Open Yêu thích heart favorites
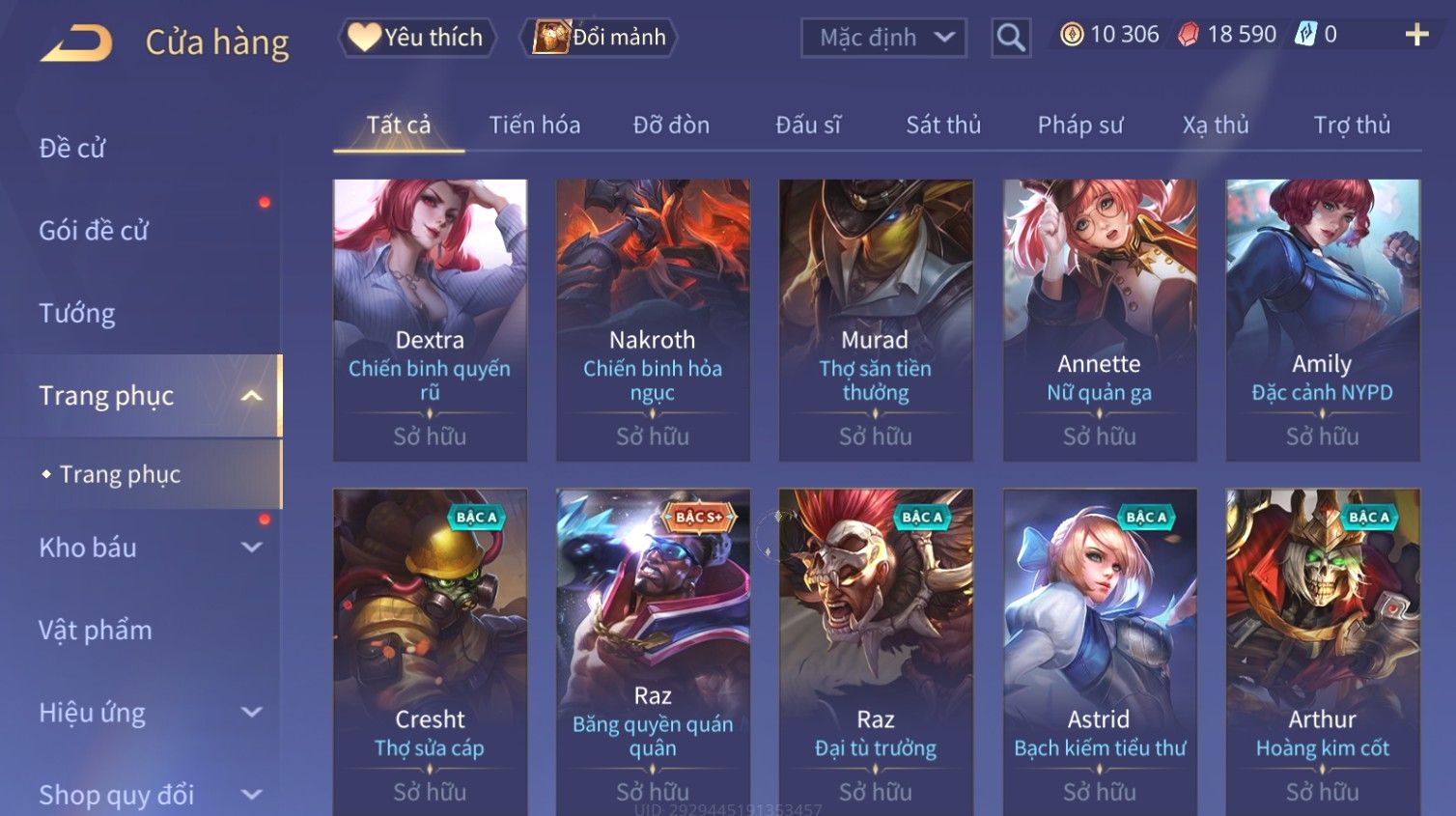This screenshot has height=816, width=1456. (x=416, y=38)
